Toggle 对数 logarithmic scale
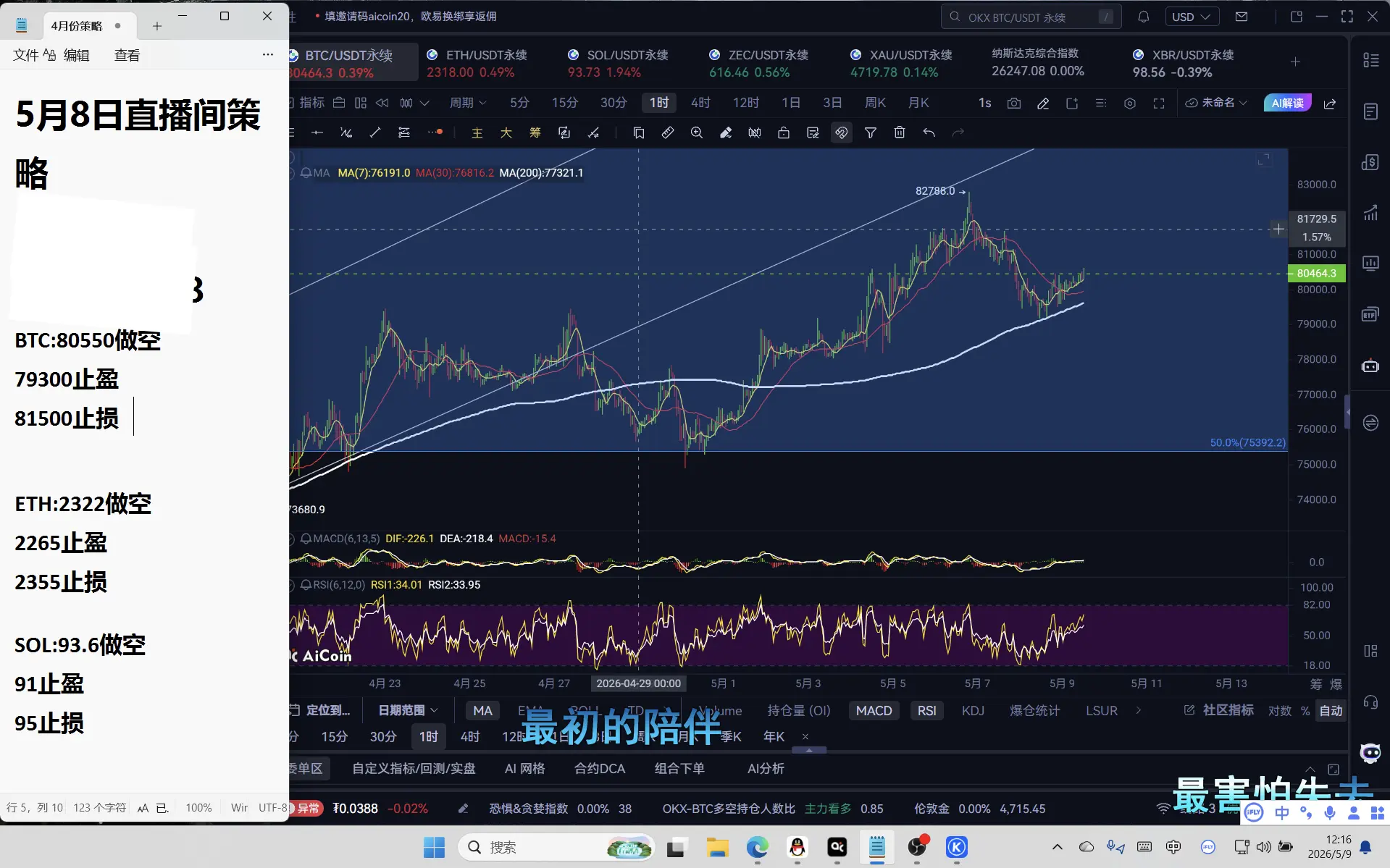 (x=1280, y=711)
